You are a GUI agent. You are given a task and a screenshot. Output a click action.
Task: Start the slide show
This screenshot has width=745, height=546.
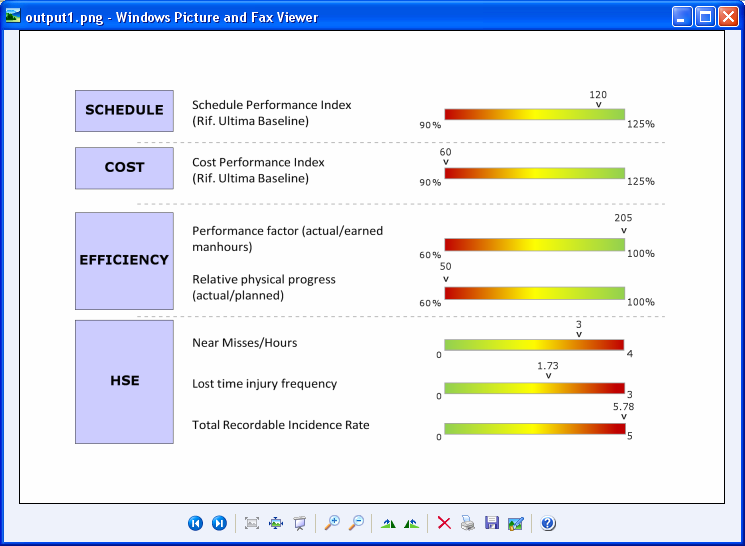point(299,523)
